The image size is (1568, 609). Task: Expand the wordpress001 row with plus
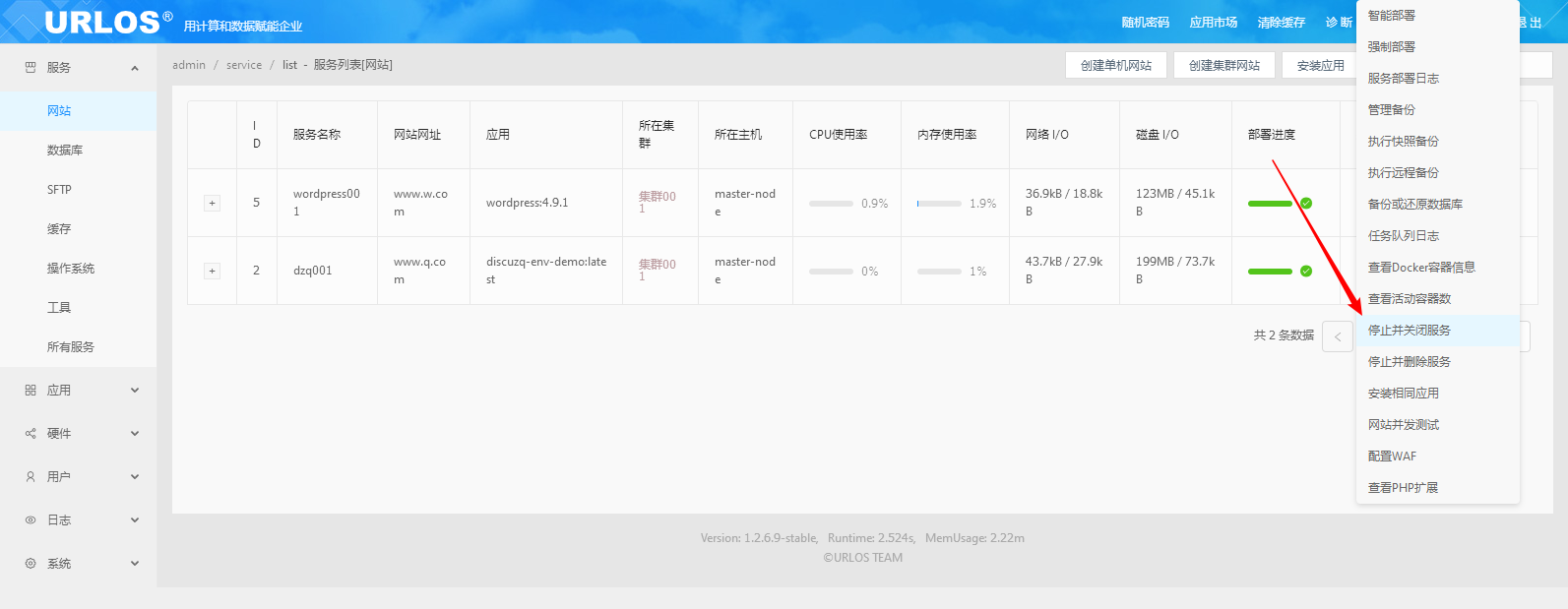click(212, 203)
